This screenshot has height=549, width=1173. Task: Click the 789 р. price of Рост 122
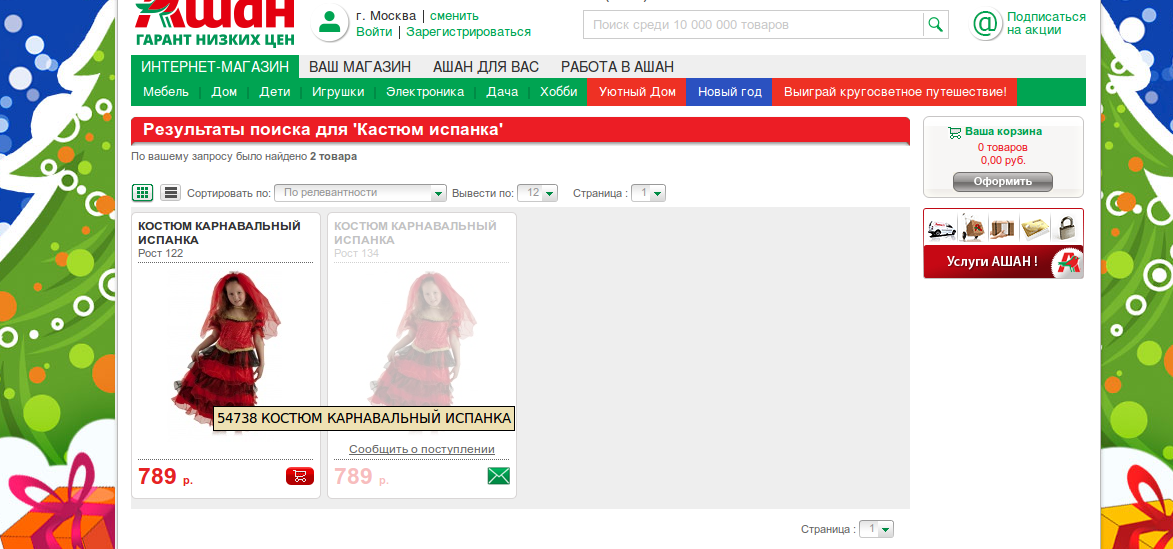click(165, 476)
